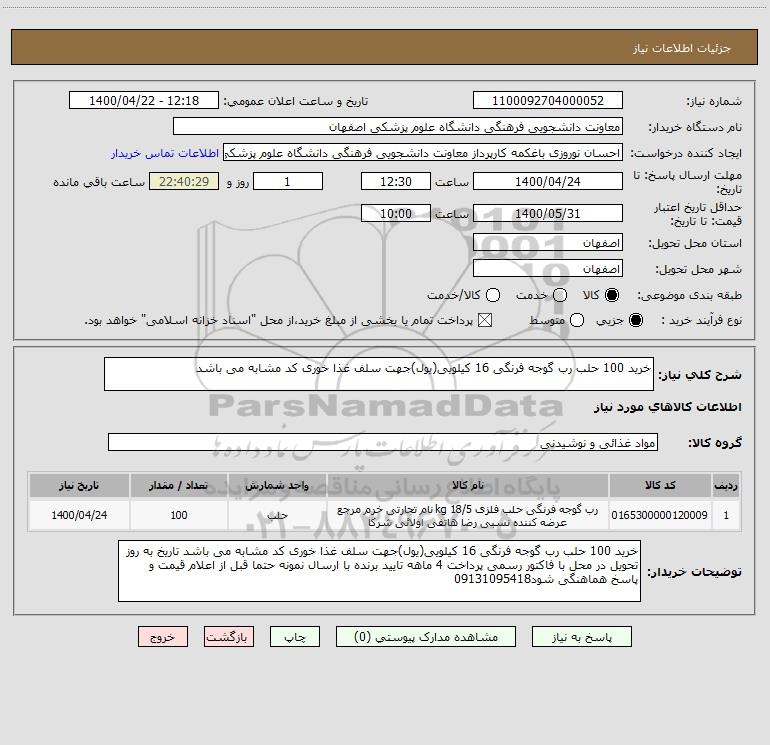Open اطلاعات تماس خریدار link
The image size is (770, 745).
click(165, 153)
